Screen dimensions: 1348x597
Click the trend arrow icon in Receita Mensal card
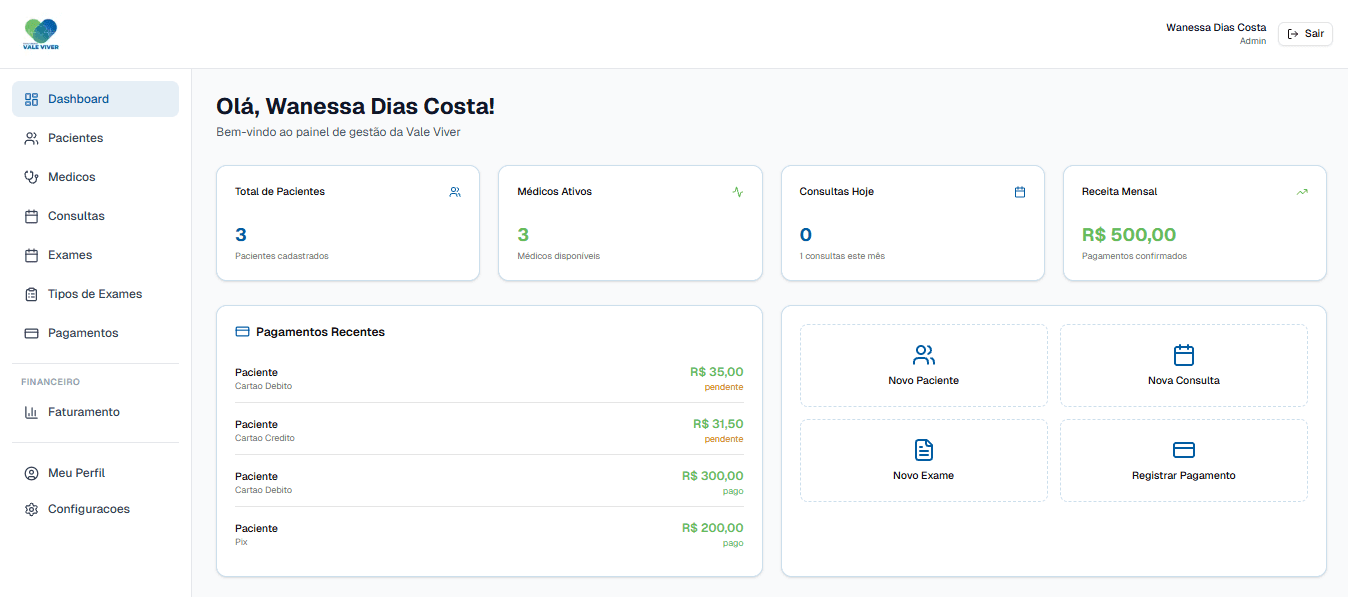coord(1302,192)
